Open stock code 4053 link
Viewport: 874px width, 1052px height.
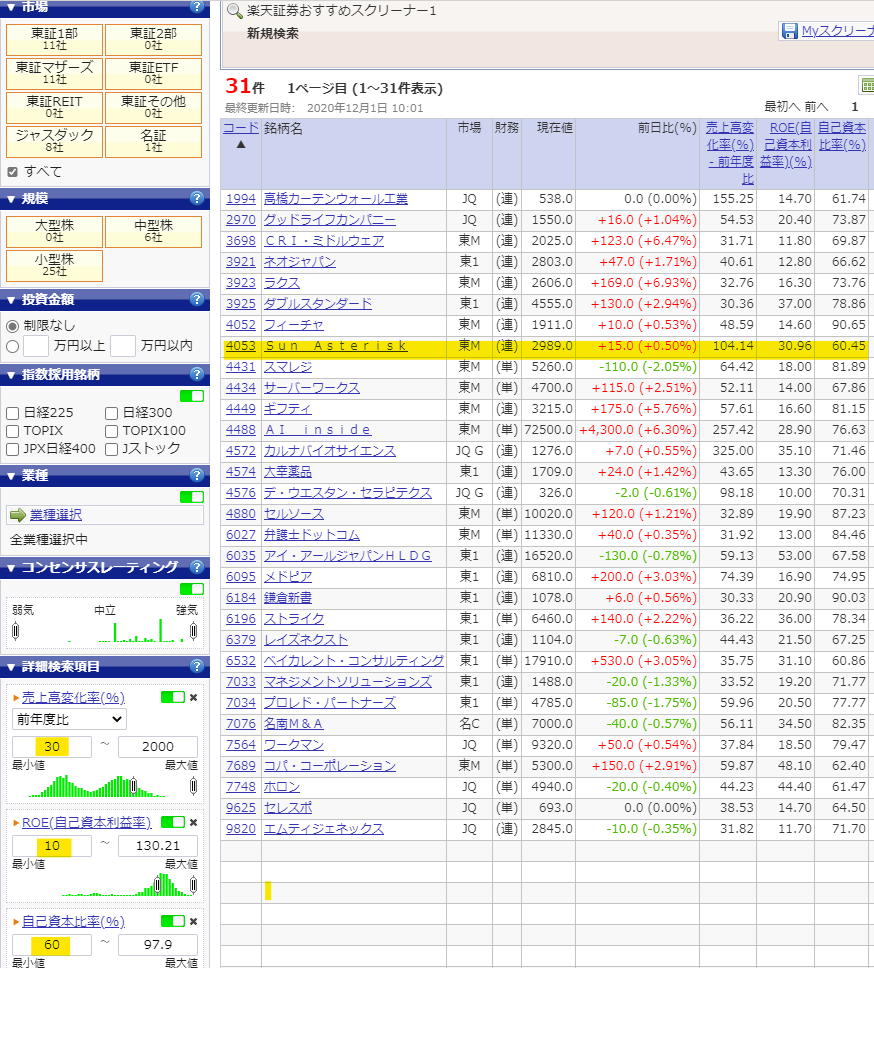point(241,346)
